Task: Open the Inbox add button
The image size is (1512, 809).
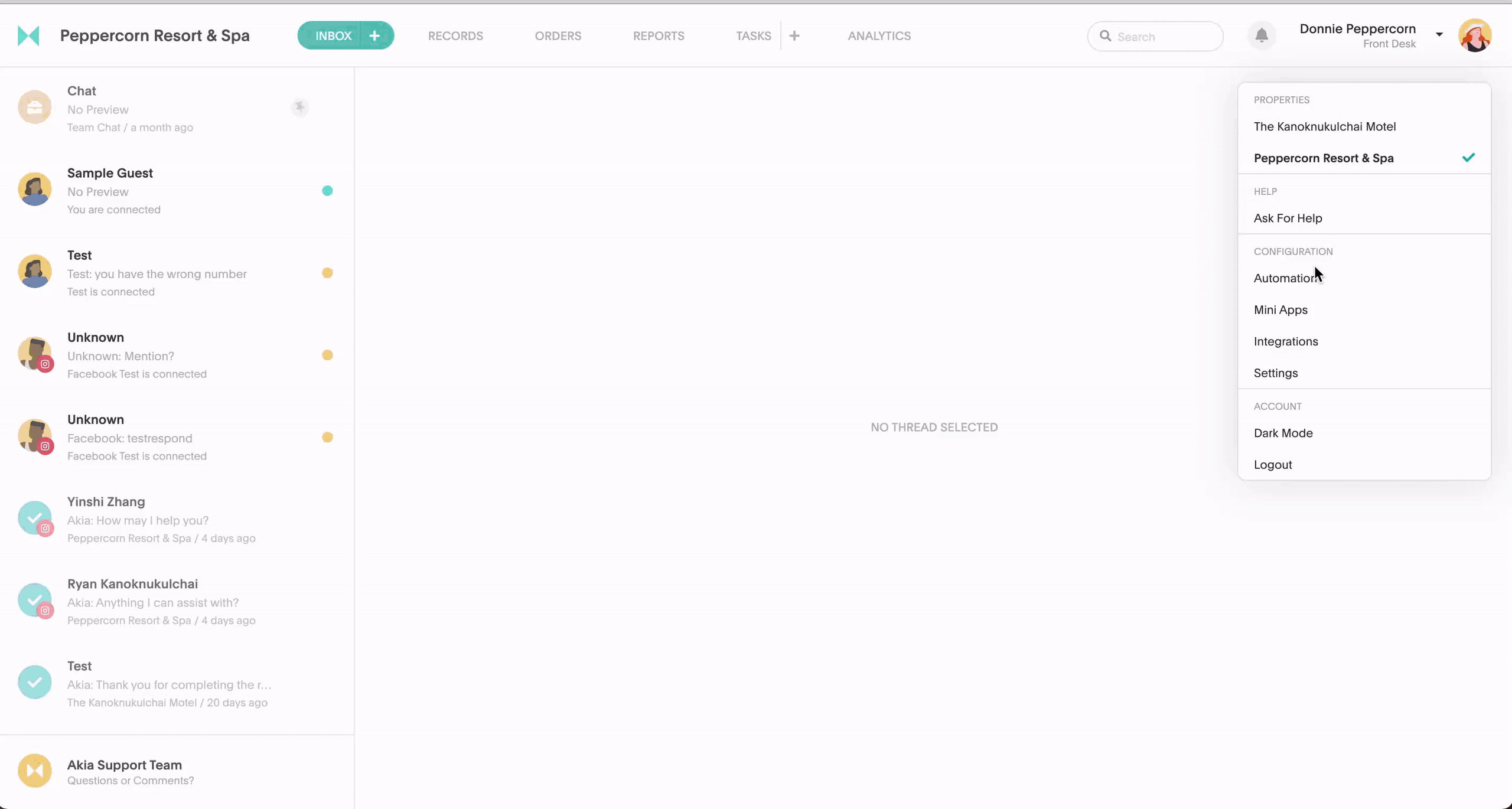Action: [x=374, y=36]
